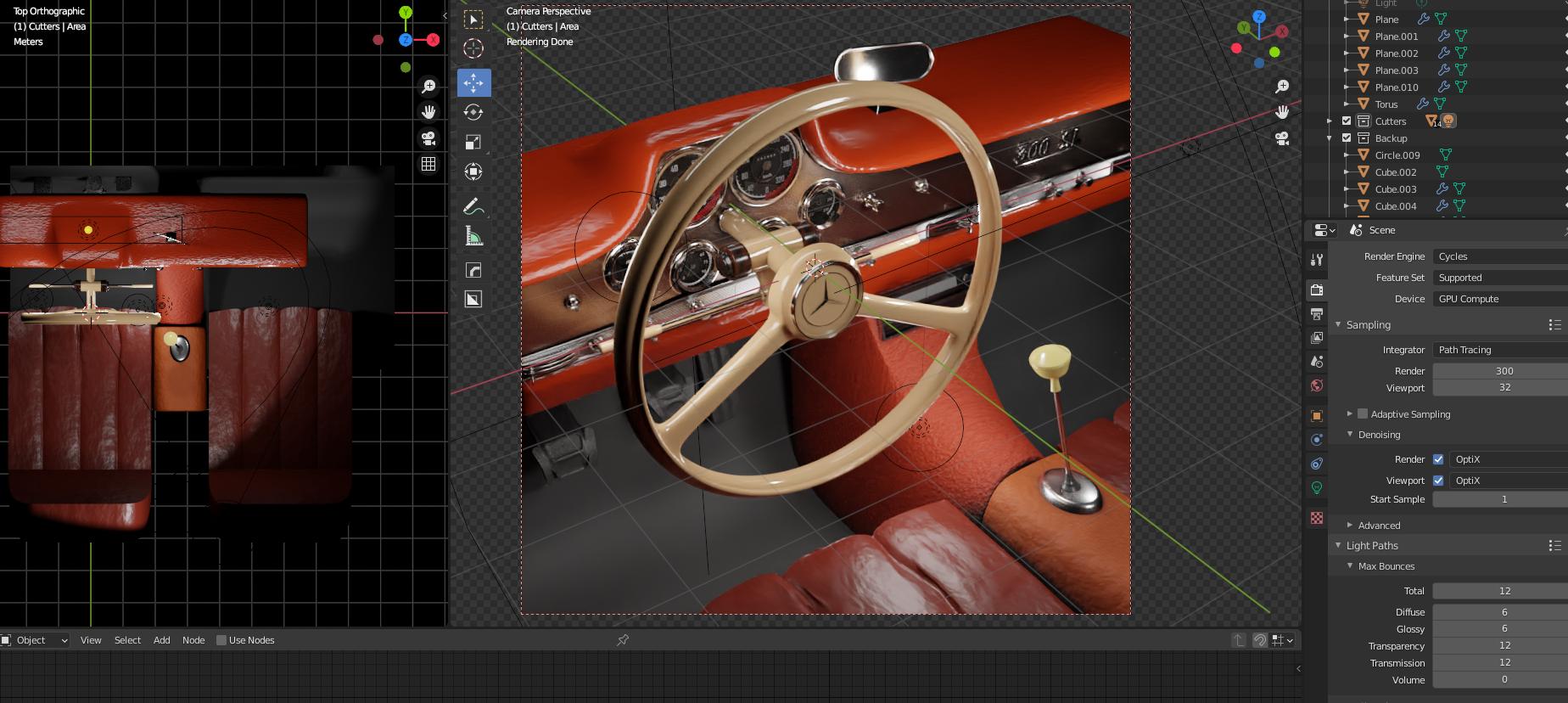Select the Rotate tool

[473, 112]
